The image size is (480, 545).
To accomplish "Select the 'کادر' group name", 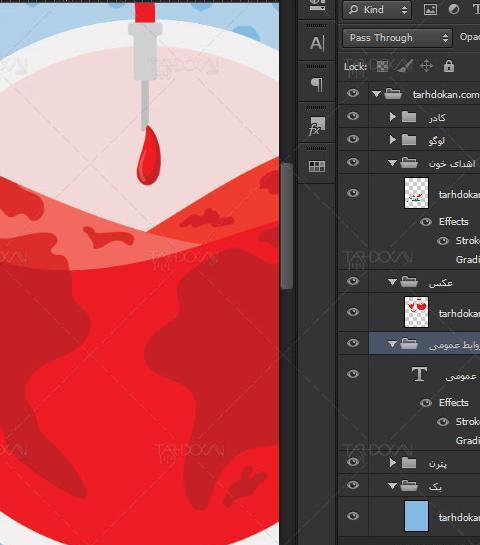I will (437, 117).
